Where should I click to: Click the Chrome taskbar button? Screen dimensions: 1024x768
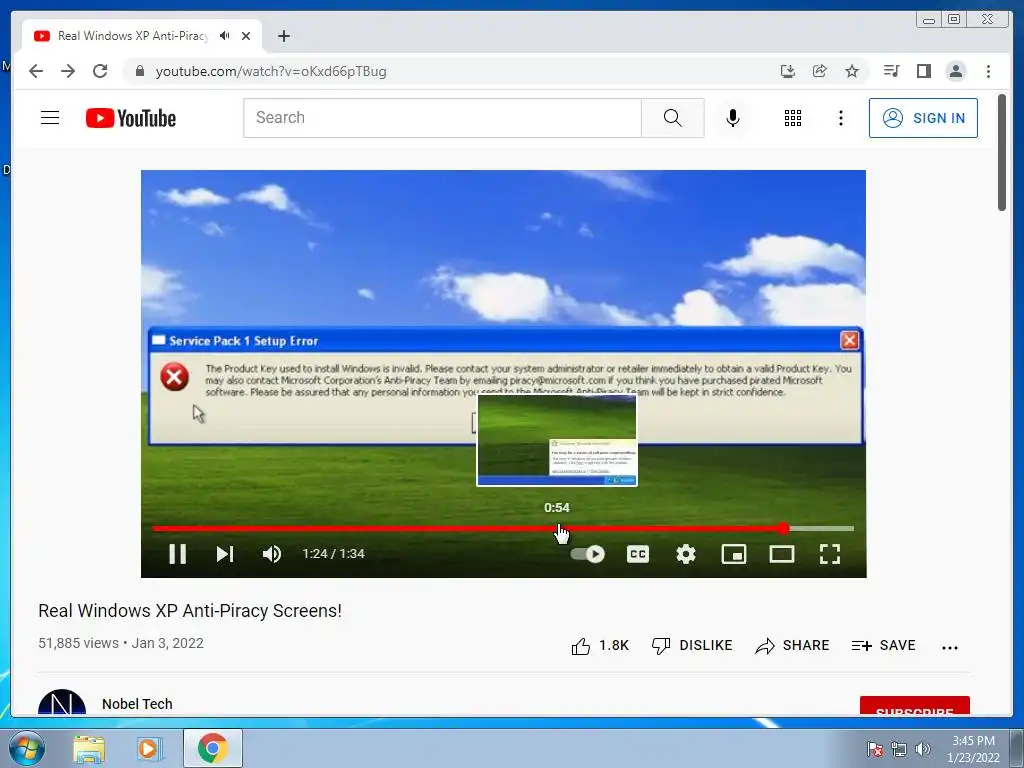tap(212, 748)
